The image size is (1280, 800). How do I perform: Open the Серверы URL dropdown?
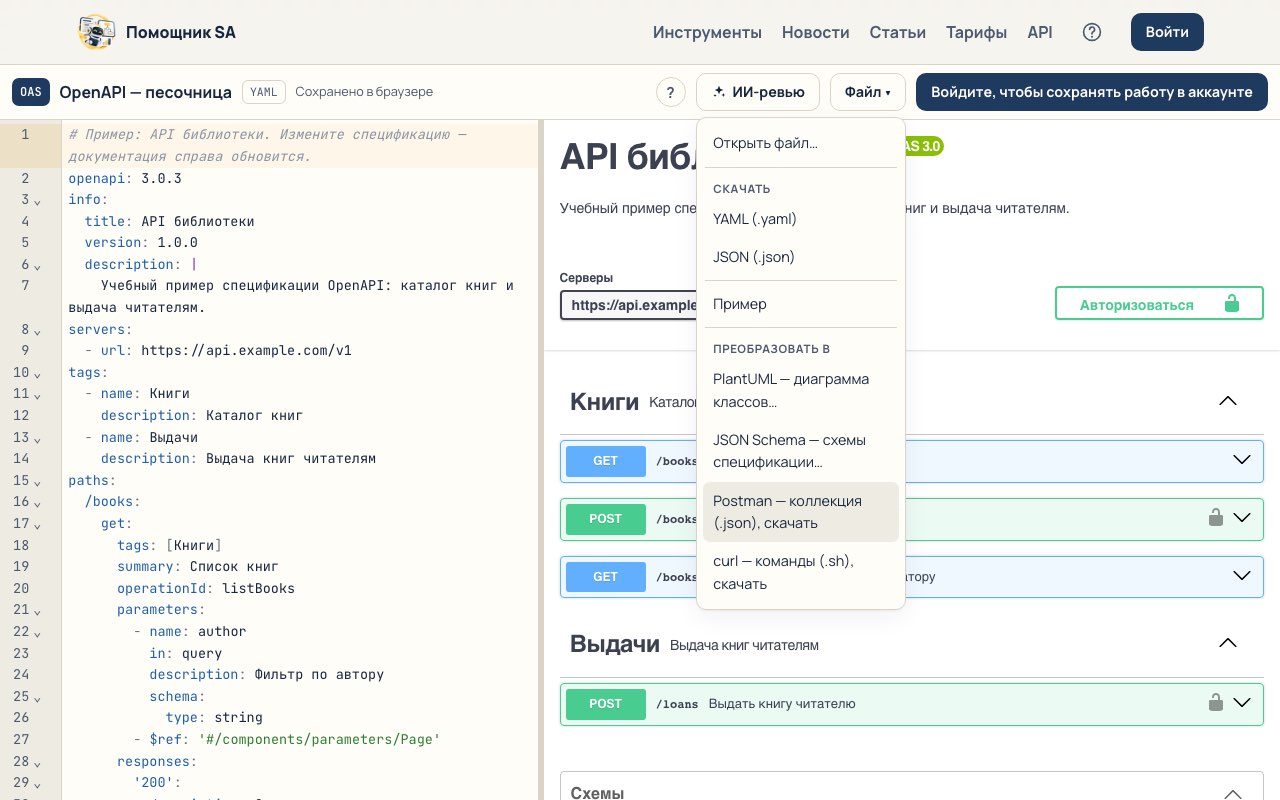coord(628,305)
